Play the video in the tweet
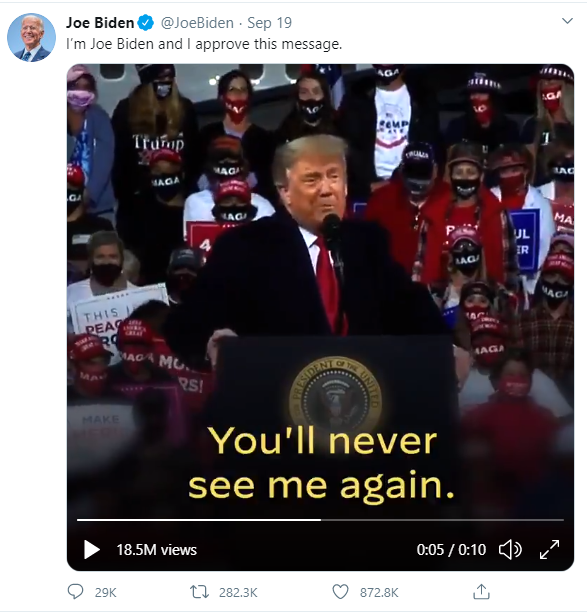Viewport: 587px width, 612px height. coord(92,550)
